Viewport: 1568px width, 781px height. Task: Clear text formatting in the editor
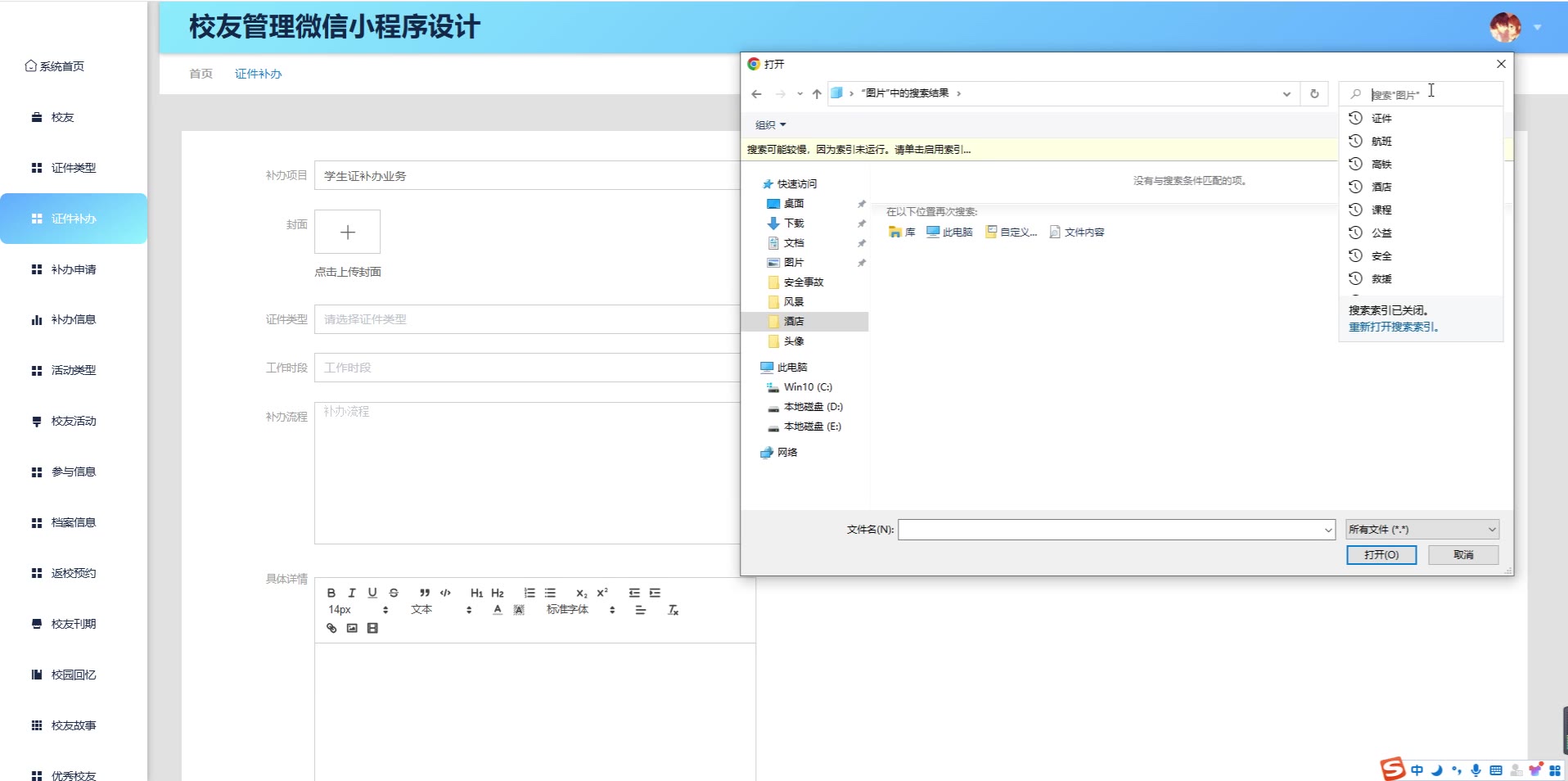(673, 610)
